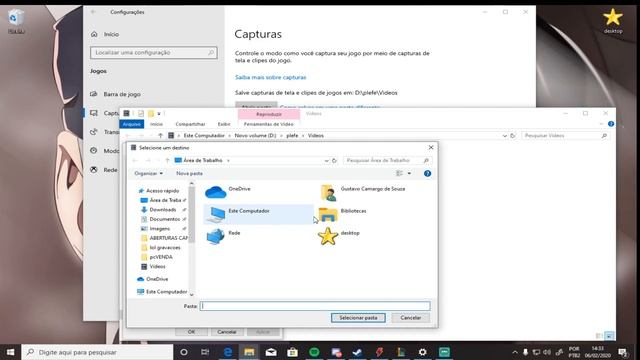Open Cortana circle on taskbar
The image size is (640, 360).
pyautogui.click(x=184, y=352)
